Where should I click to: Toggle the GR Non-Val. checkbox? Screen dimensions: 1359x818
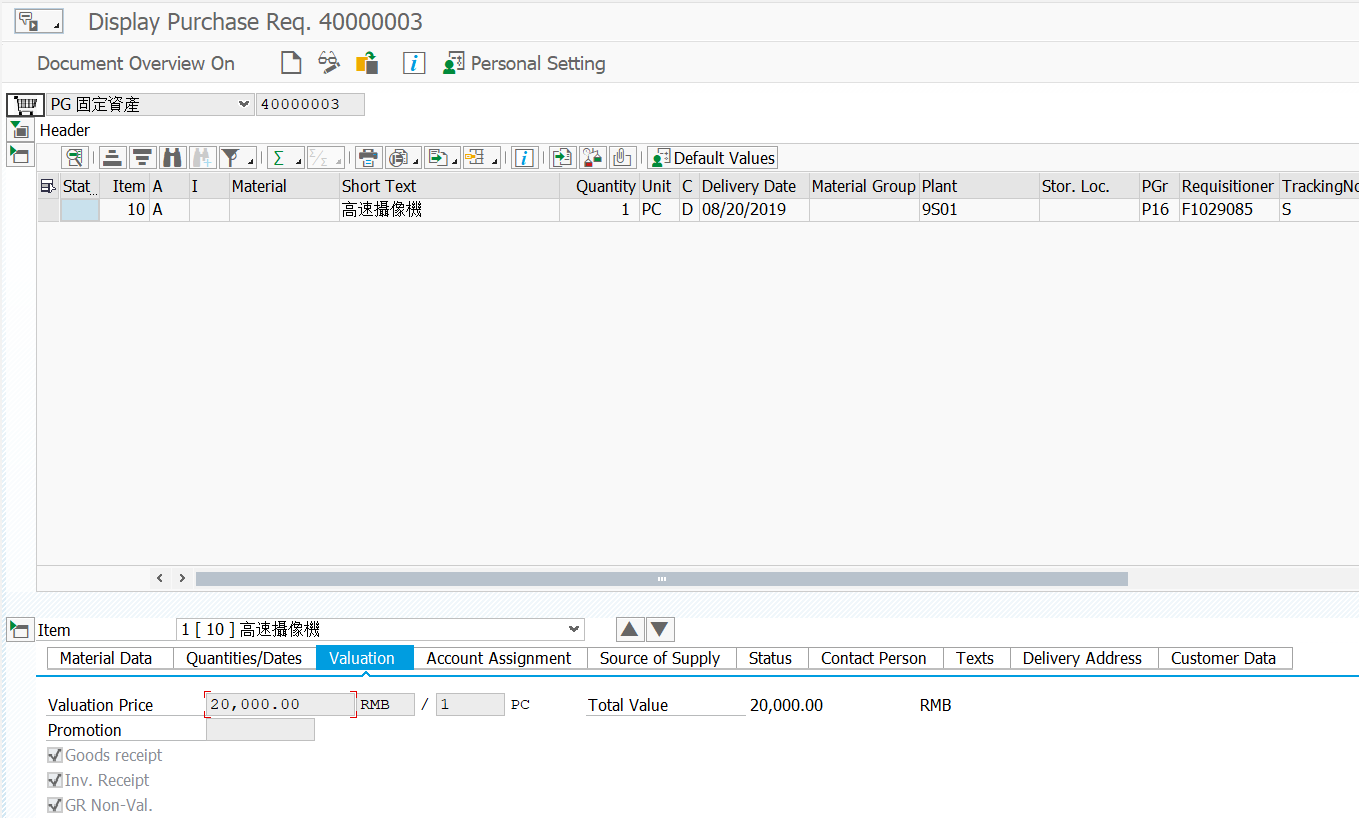[x=55, y=805]
